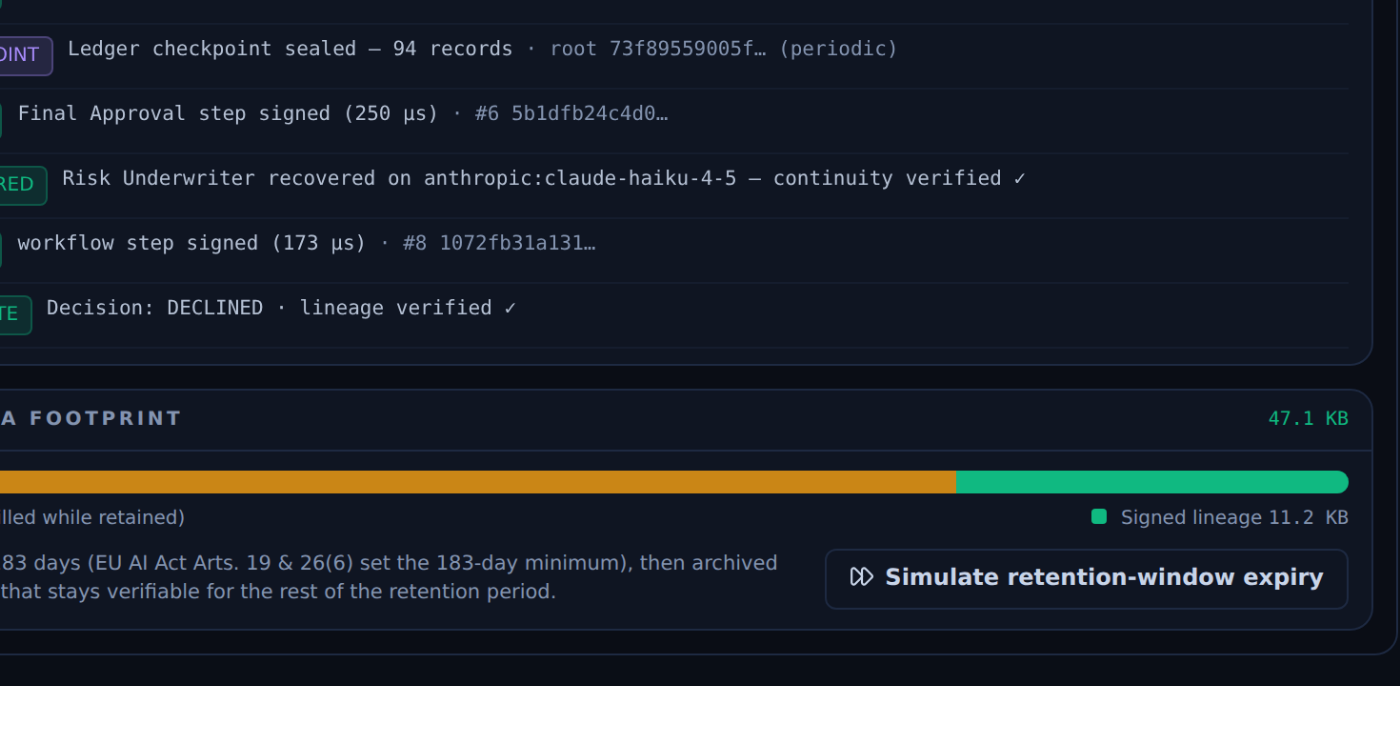The image size is (1400, 743).
Task: Click root hash 73f89559005f… (periodic)
Action: coord(724,49)
